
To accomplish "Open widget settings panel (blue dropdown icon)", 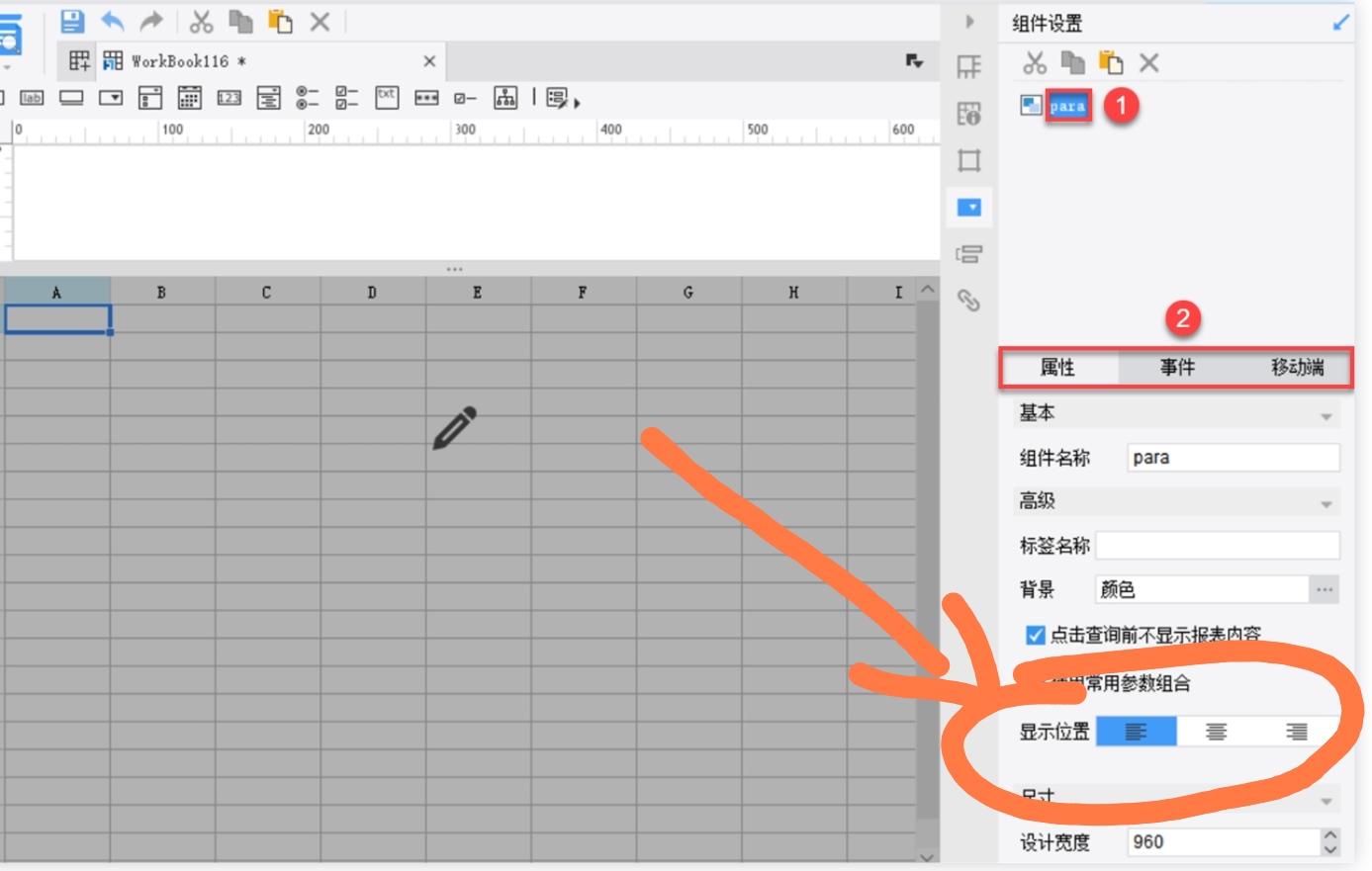I will [969, 208].
